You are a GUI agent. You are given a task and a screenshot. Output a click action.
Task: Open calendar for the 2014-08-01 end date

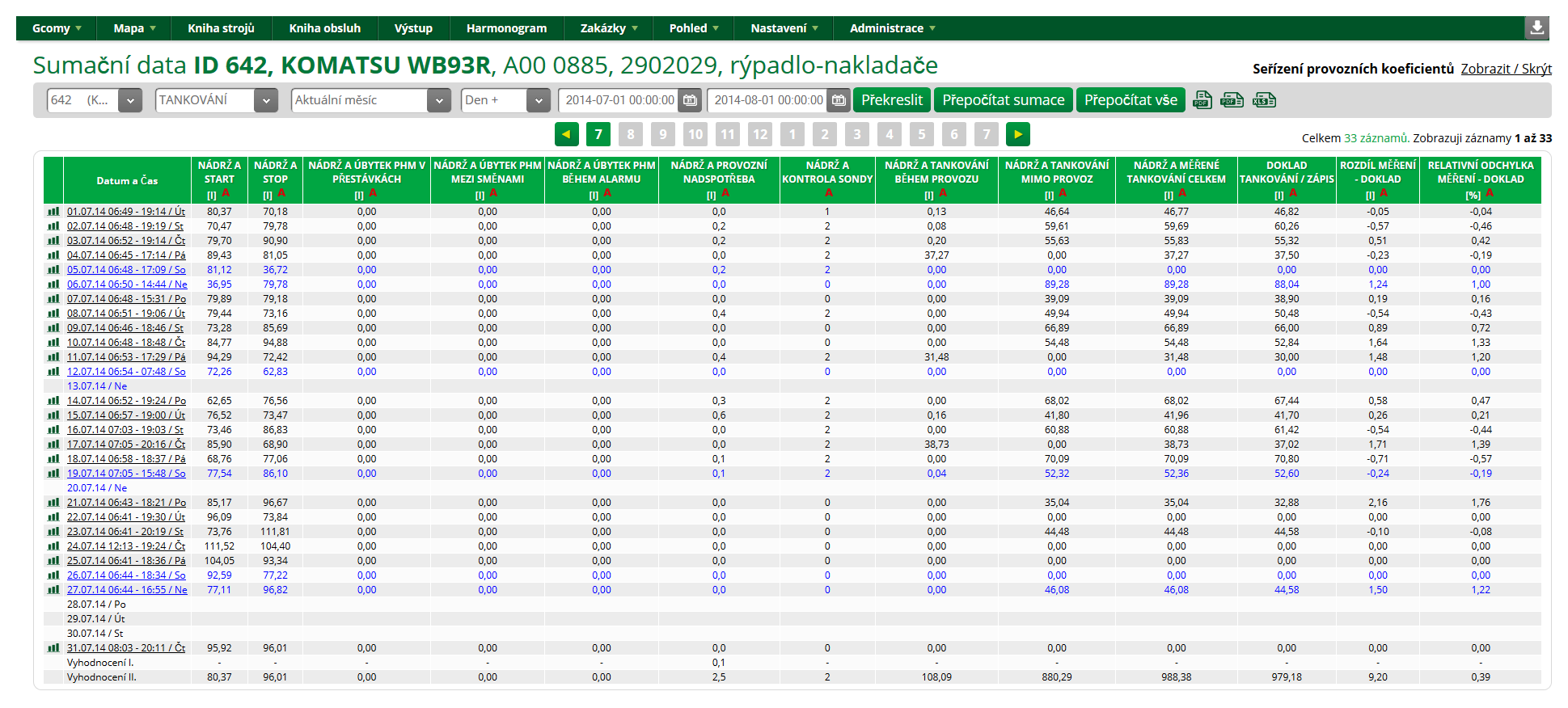[x=839, y=100]
